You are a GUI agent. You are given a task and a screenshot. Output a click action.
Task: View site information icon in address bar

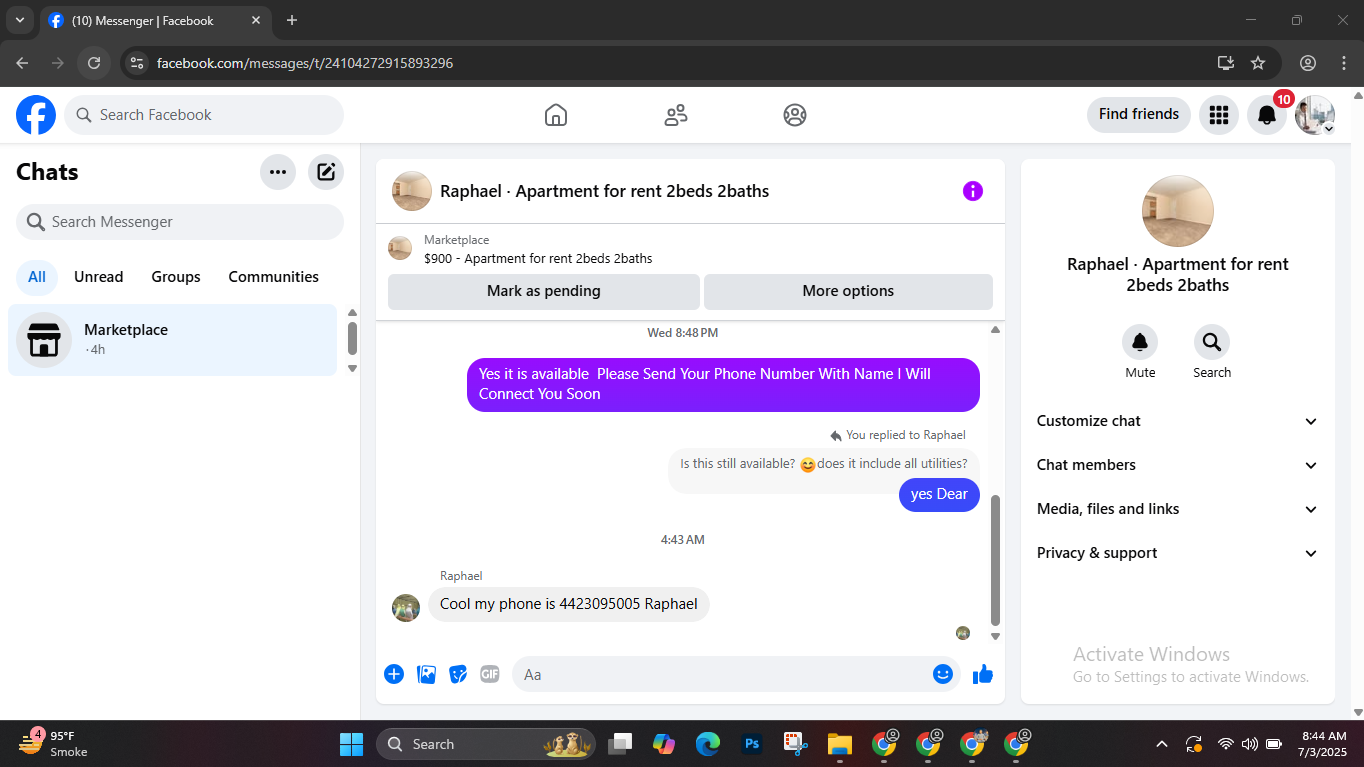point(138,63)
